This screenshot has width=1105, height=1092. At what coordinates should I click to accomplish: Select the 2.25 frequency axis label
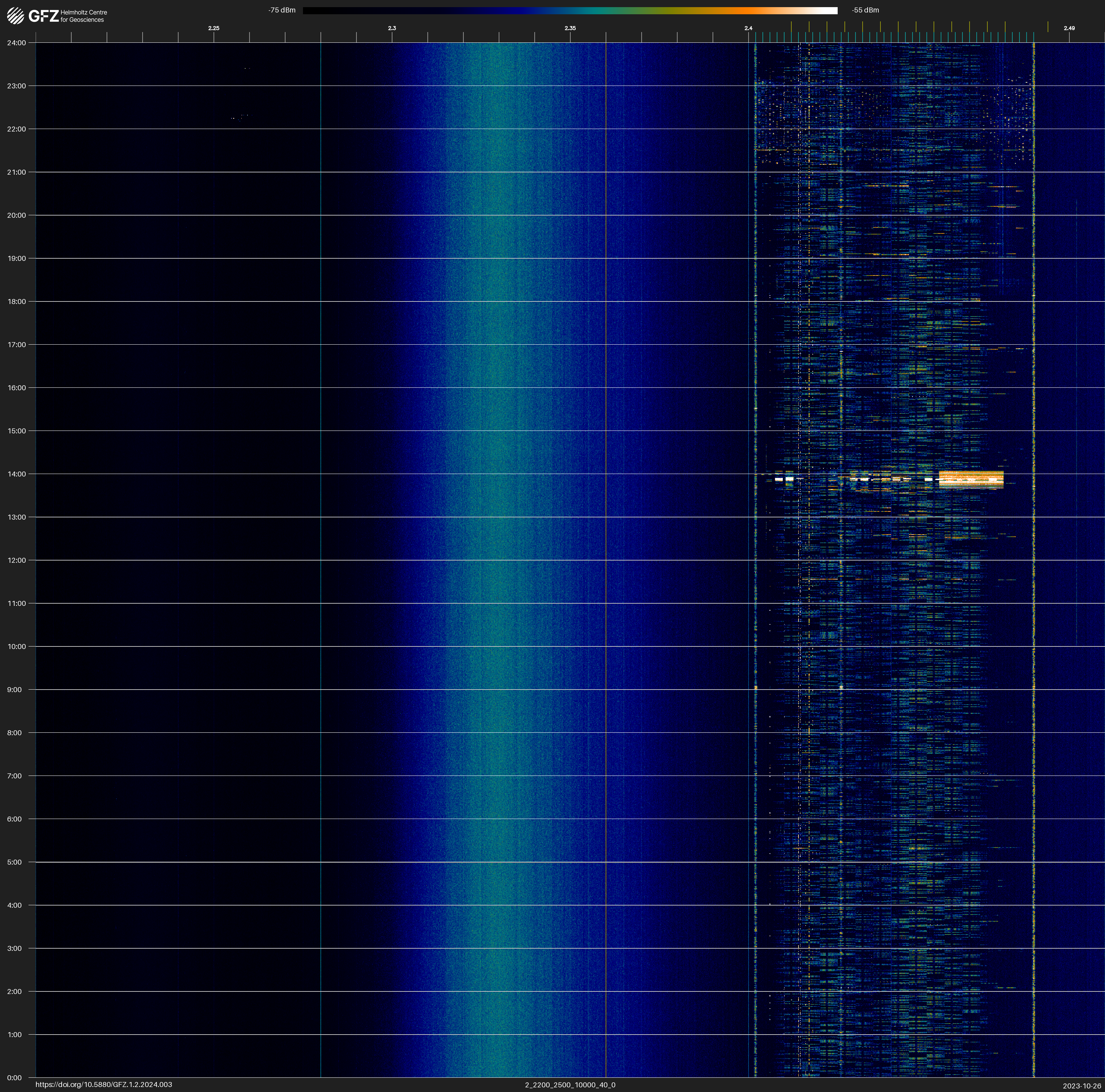pos(213,28)
